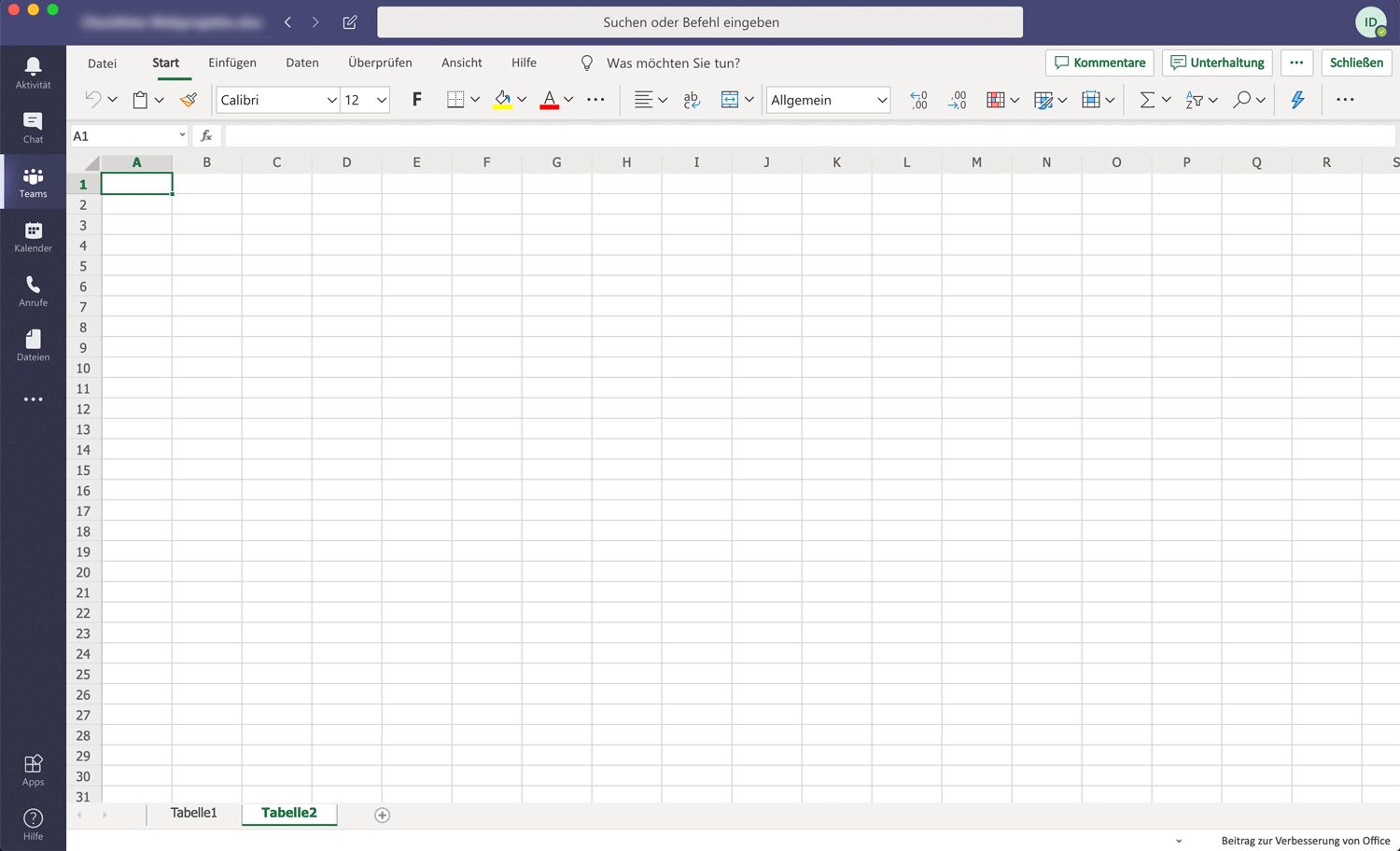Screen dimensions: 1400x851
Task: Click the format as table icon
Action: click(x=1043, y=100)
